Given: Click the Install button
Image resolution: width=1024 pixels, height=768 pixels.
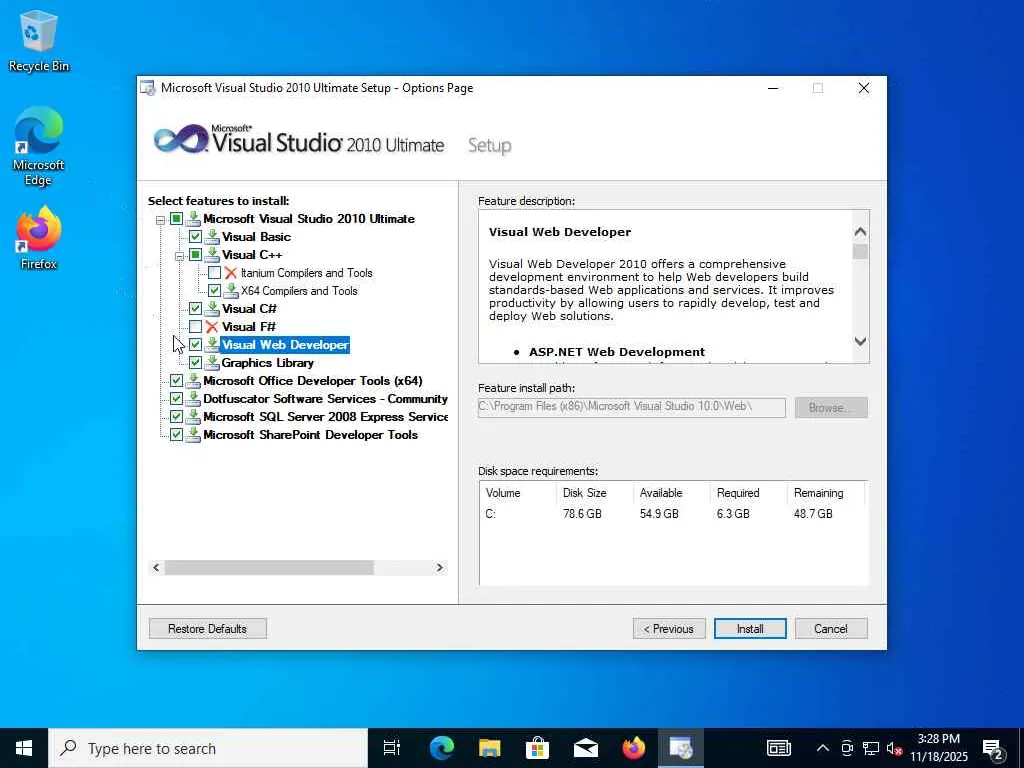Looking at the screenshot, I should (x=750, y=629).
